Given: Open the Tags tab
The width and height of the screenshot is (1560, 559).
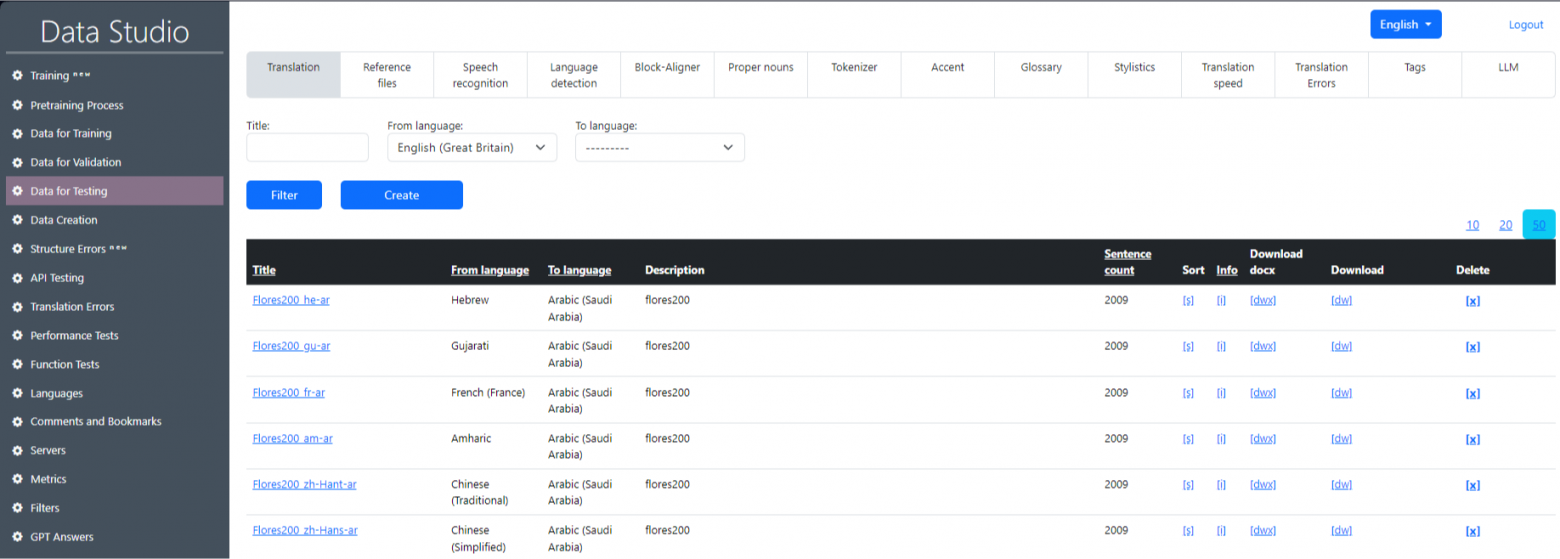Looking at the screenshot, I should (1415, 75).
